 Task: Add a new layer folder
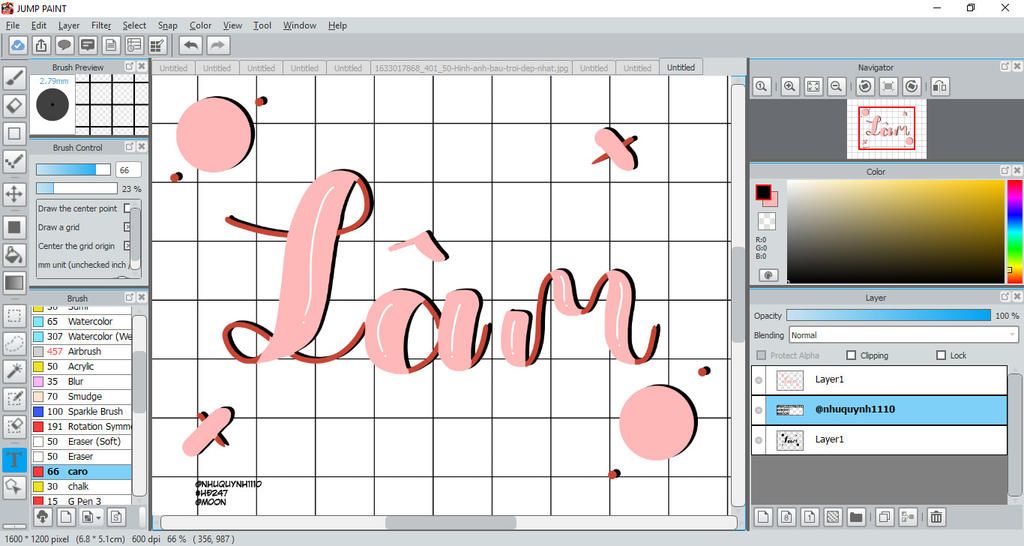[x=856, y=517]
